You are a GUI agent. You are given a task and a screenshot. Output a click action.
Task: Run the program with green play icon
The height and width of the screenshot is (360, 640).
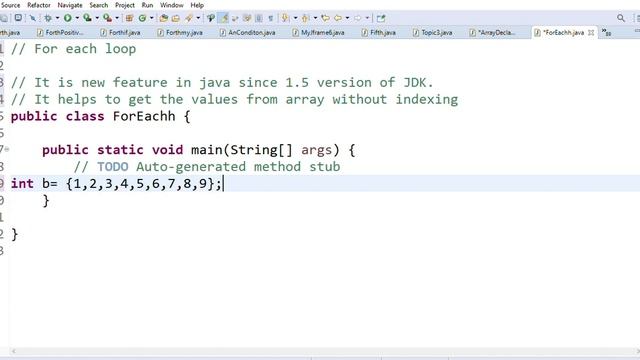(x=68, y=18)
